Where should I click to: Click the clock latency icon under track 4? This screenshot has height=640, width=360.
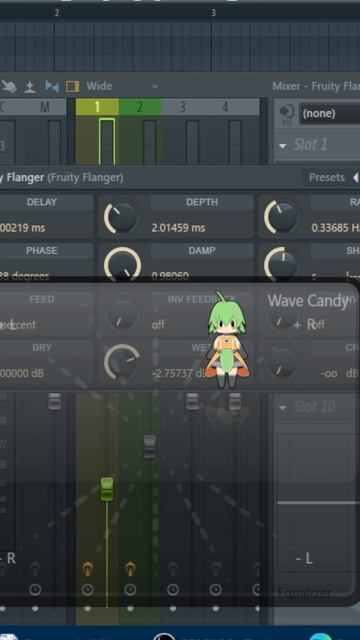(x=216, y=589)
